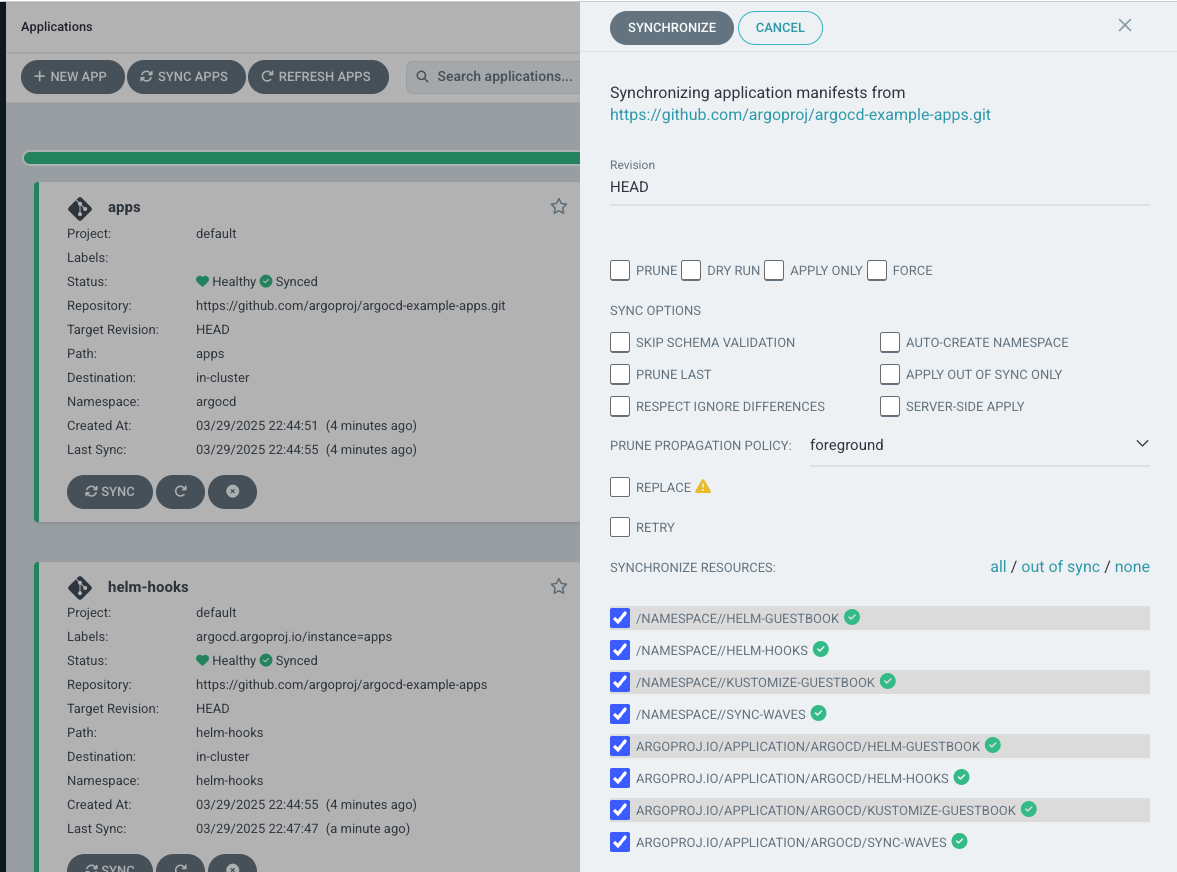
Task: Select none of the resources
Action: click(x=1132, y=567)
